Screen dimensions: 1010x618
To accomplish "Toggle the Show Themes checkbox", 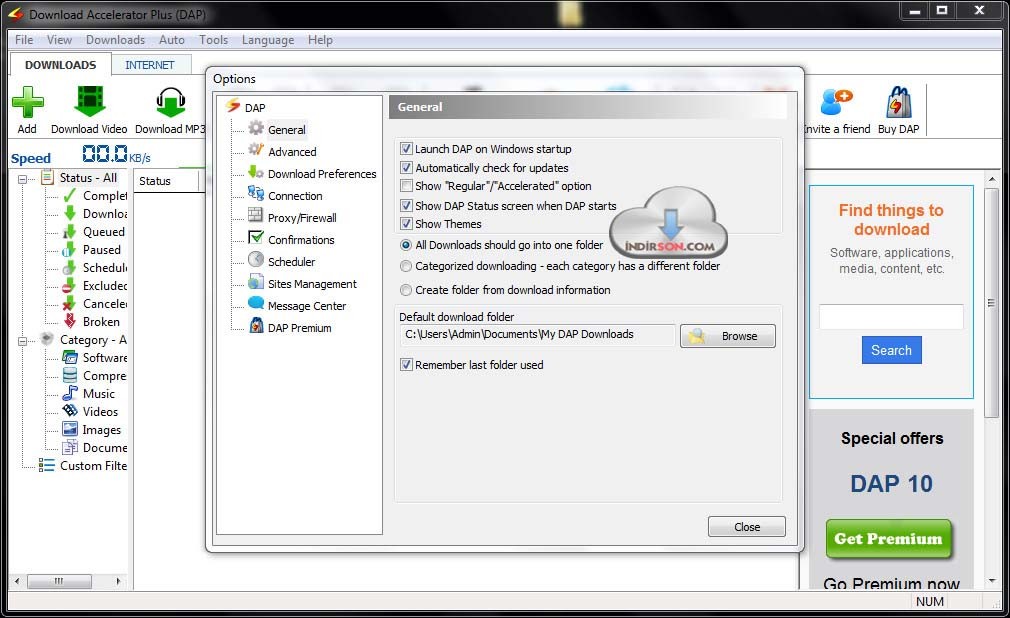I will [x=406, y=224].
